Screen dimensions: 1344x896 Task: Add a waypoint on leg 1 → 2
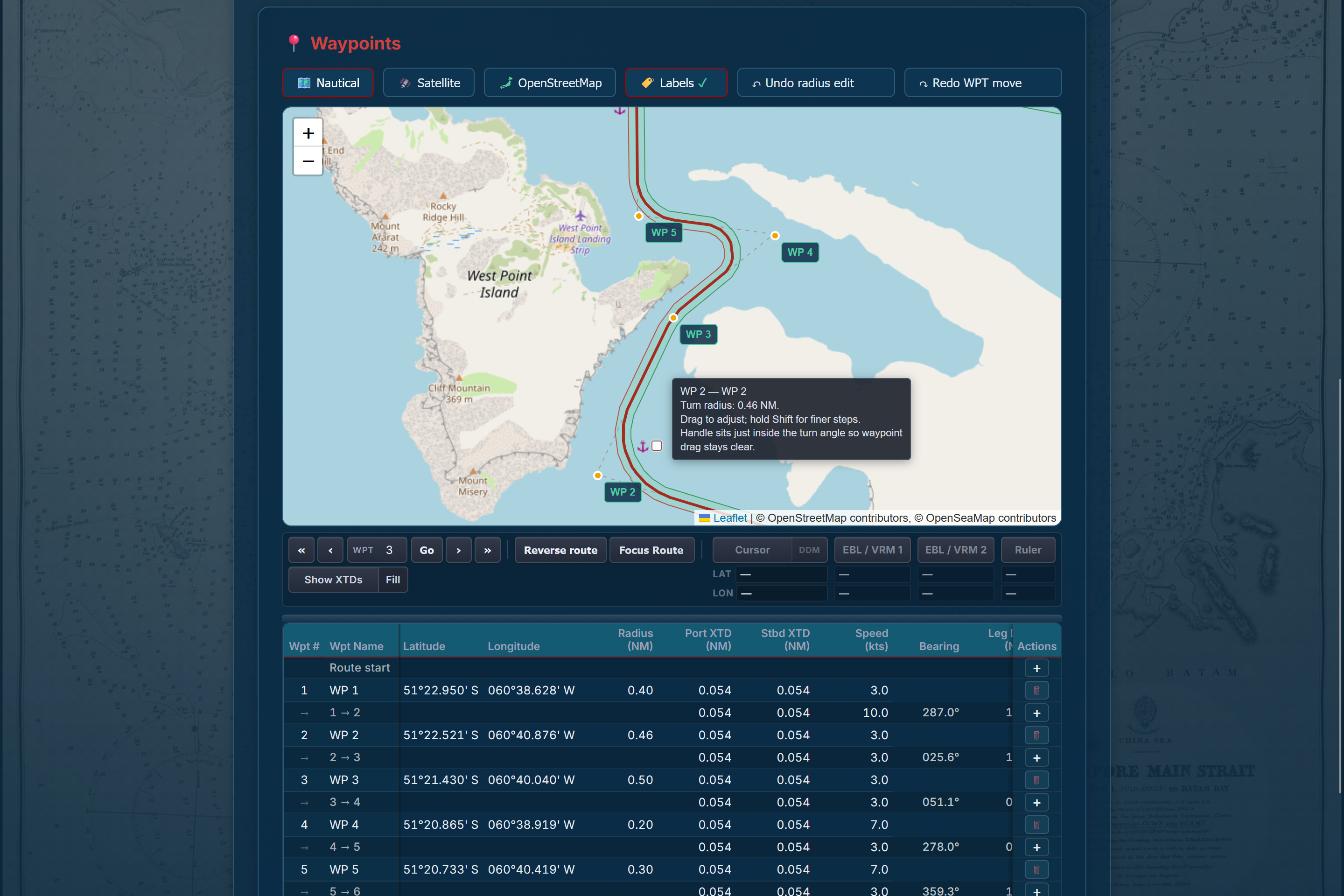coord(1036,713)
